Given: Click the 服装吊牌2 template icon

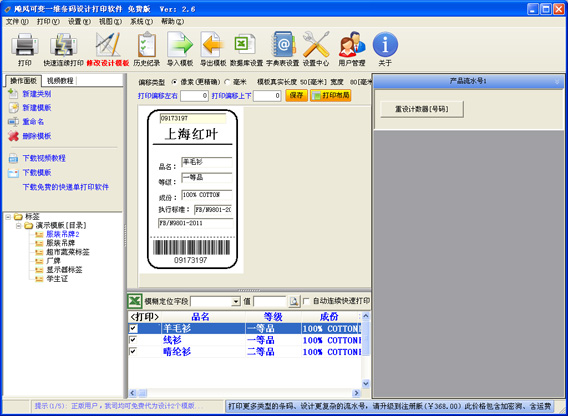Looking at the screenshot, I should tap(39, 234).
